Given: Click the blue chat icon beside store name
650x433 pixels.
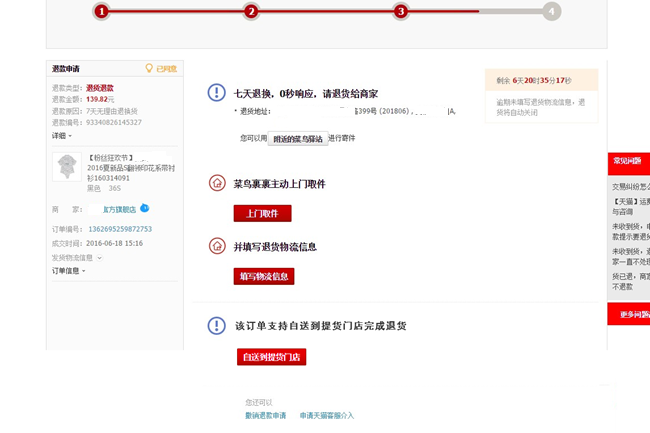Looking at the screenshot, I should pyautogui.click(x=144, y=208).
